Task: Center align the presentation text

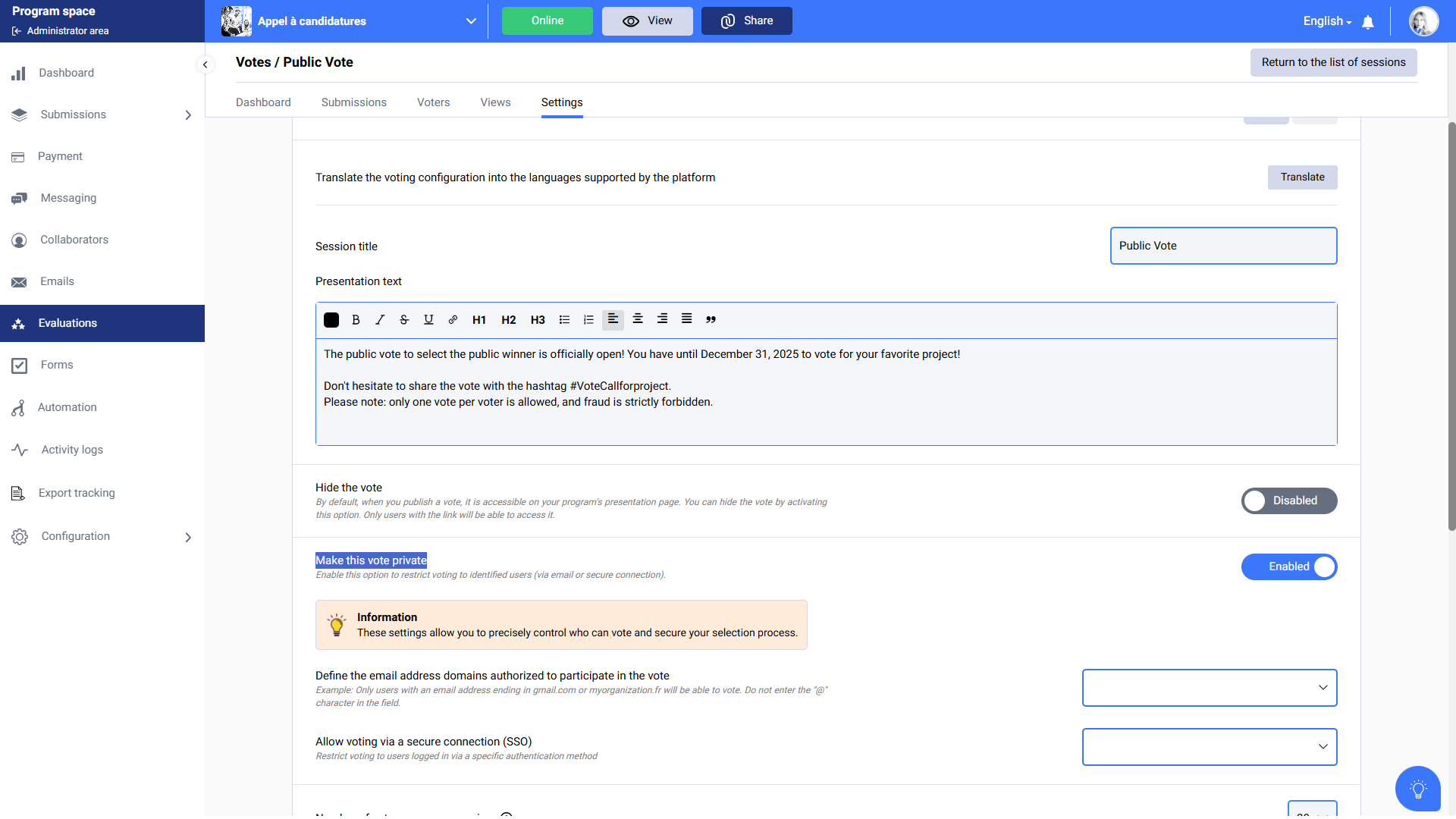Action: (638, 319)
